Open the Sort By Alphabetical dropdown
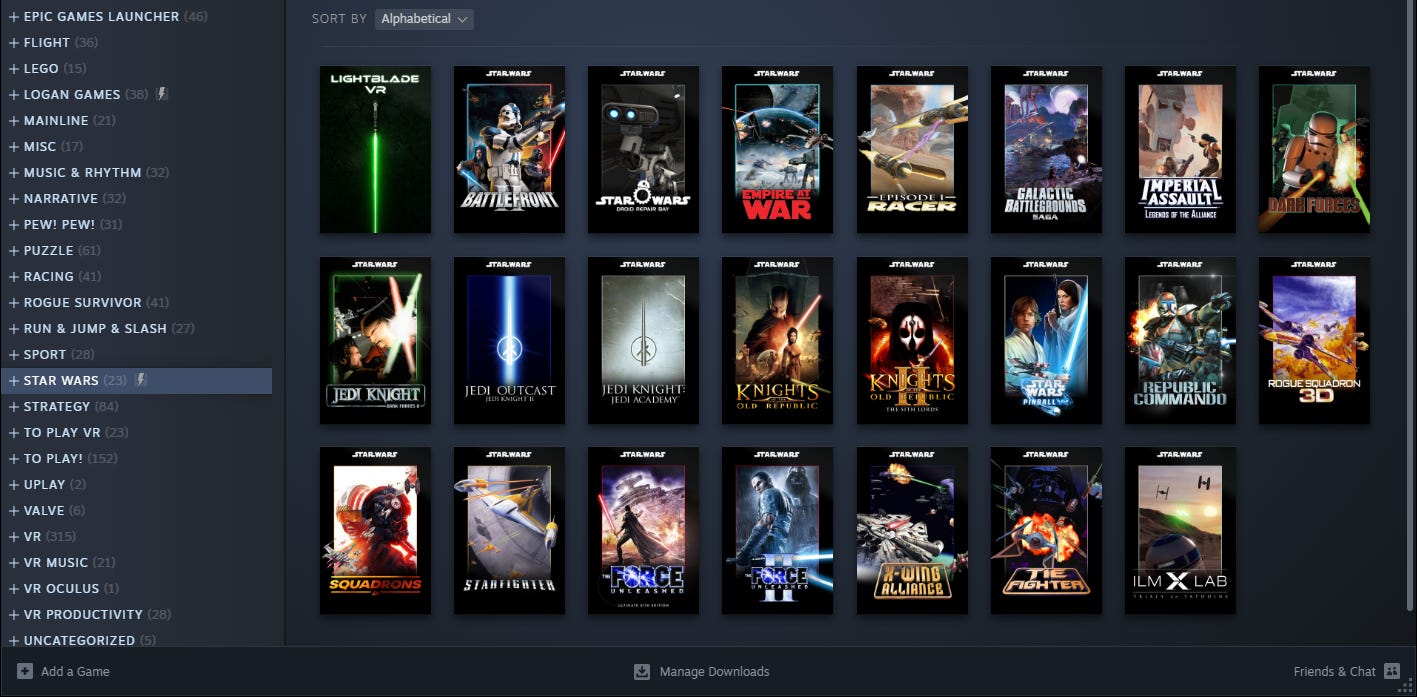Viewport: 1417px width, 697px height. coord(424,19)
